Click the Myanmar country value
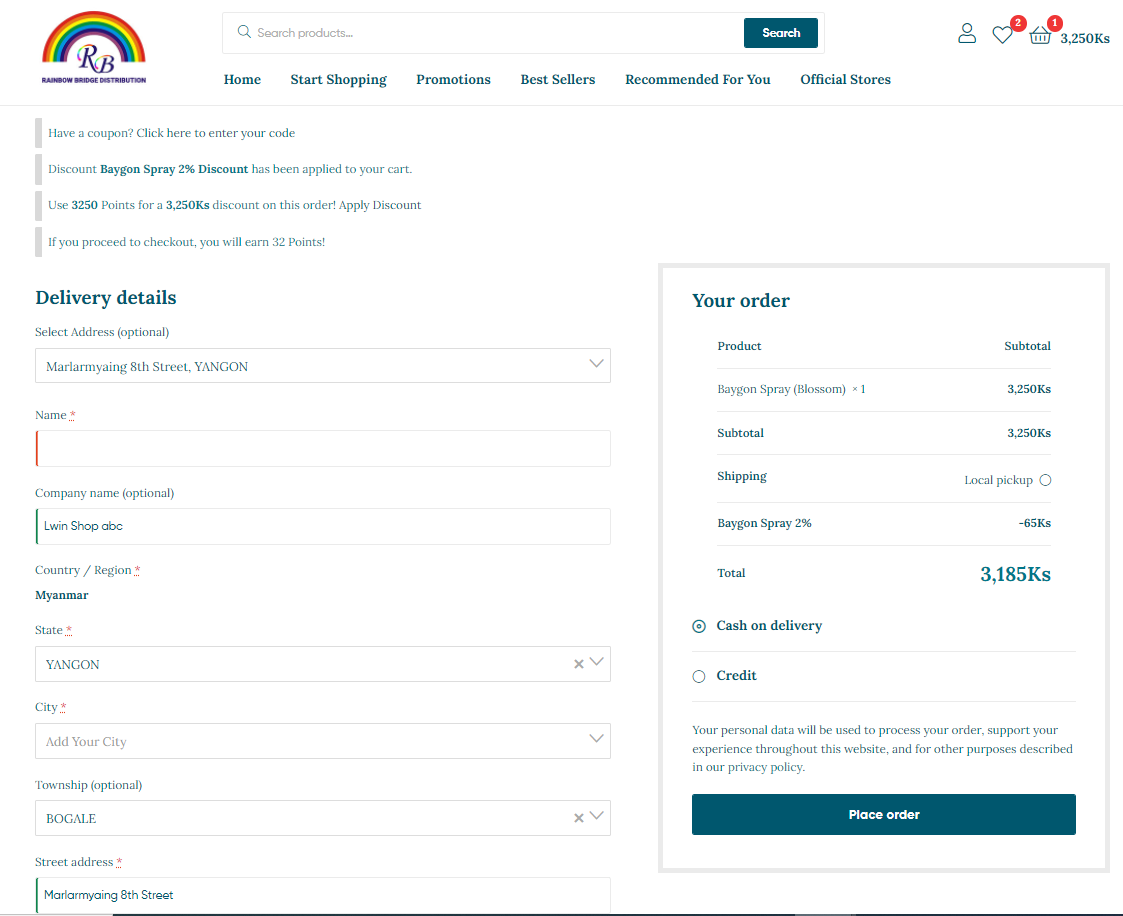The image size is (1123, 916). (62, 595)
